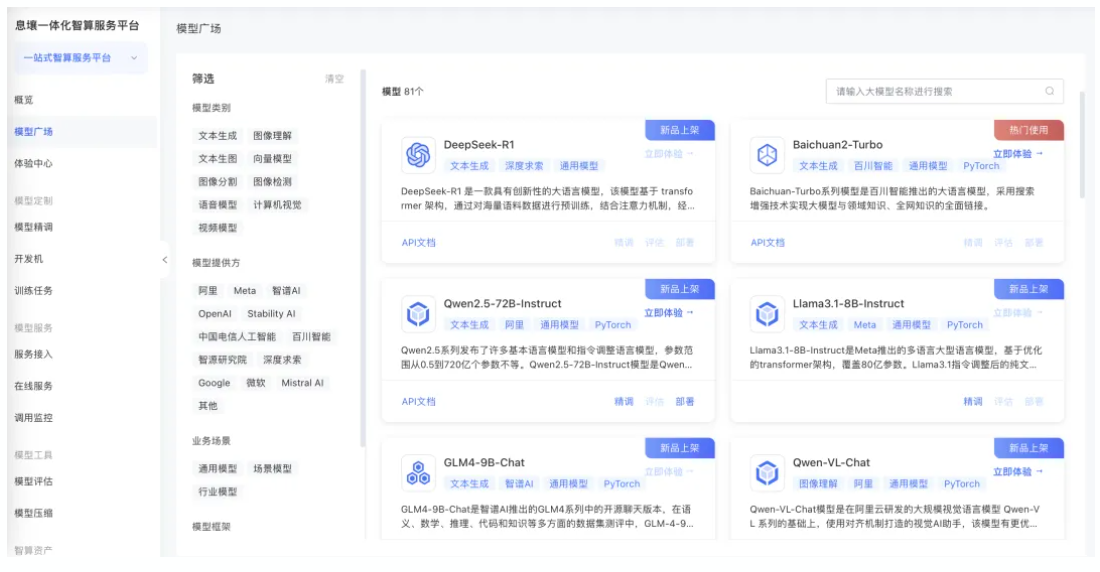Filter by provider Mistral AI

click(302, 383)
